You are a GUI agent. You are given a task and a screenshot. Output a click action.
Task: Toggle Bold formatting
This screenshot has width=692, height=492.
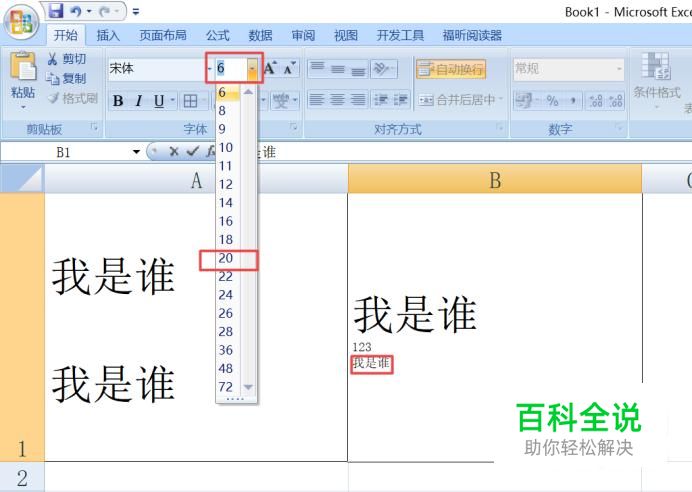[x=117, y=101]
